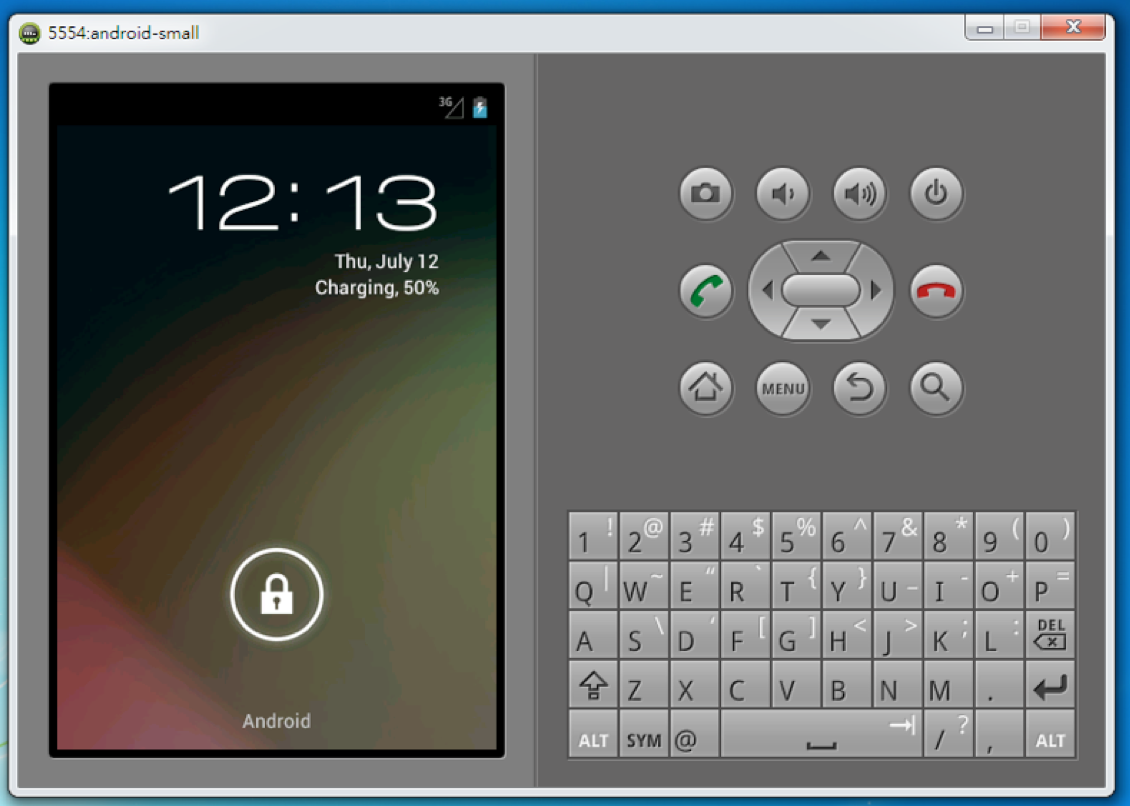Click the D-pad left arrow
Screen dimensions: 1130x806
tap(767, 290)
